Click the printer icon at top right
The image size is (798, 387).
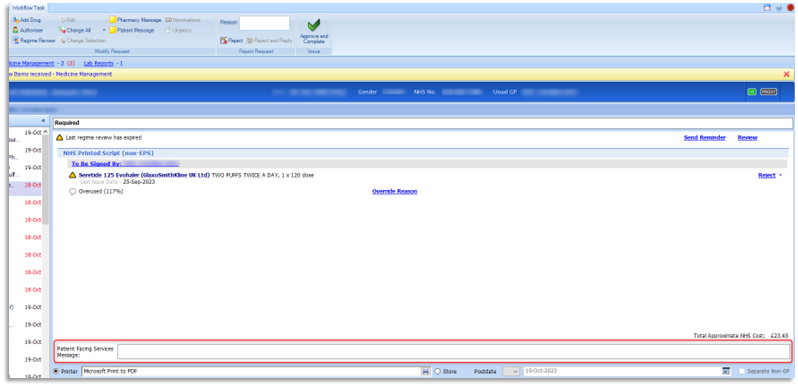(x=779, y=8)
